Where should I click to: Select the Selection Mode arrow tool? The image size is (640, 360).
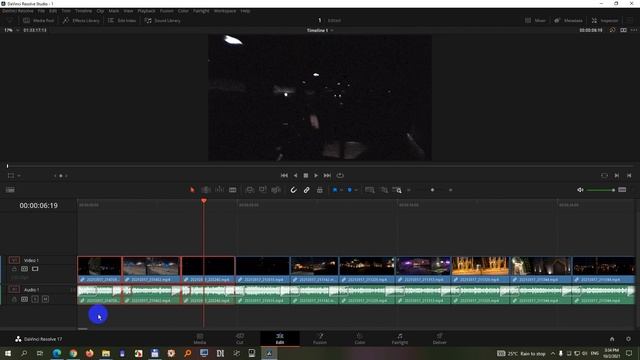[192, 190]
